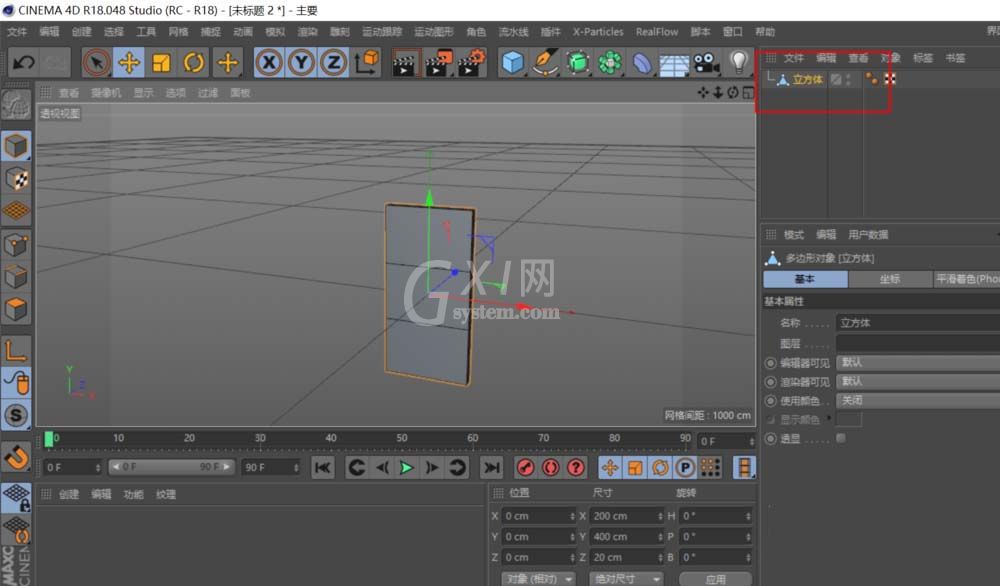Add a Light object

click(739, 62)
